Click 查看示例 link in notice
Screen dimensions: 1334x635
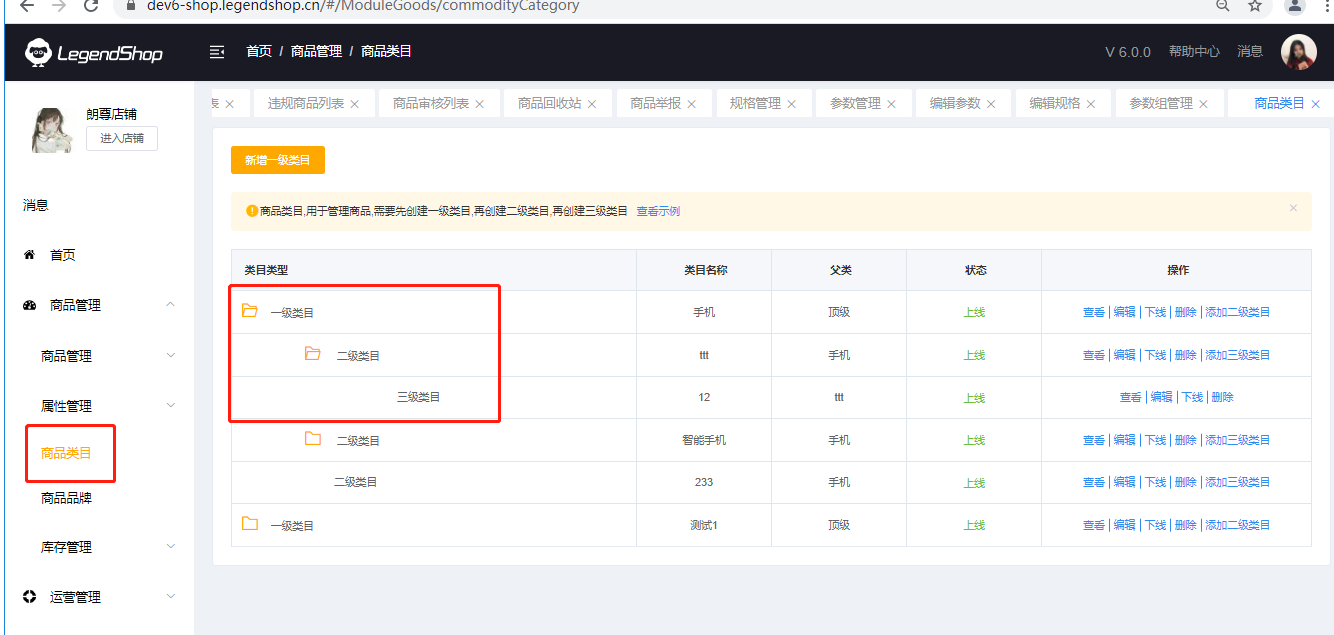(658, 211)
